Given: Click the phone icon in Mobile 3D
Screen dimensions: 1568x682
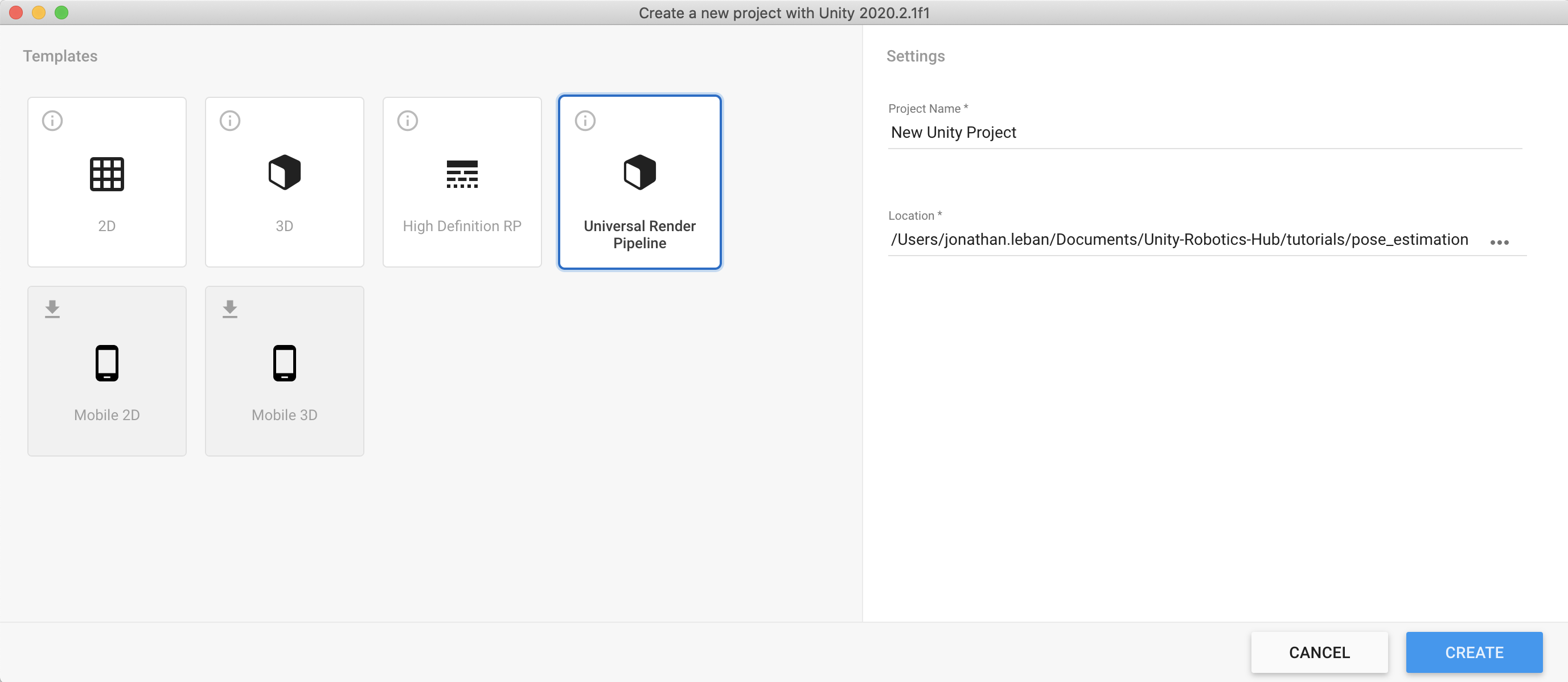Looking at the screenshot, I should (284, 363).
